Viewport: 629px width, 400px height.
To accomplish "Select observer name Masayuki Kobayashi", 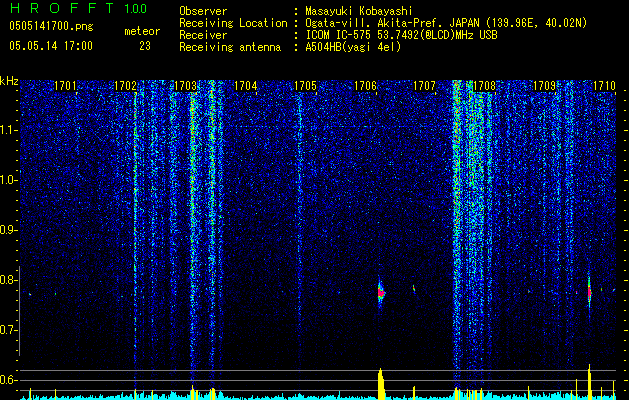I will coord(358,11).
